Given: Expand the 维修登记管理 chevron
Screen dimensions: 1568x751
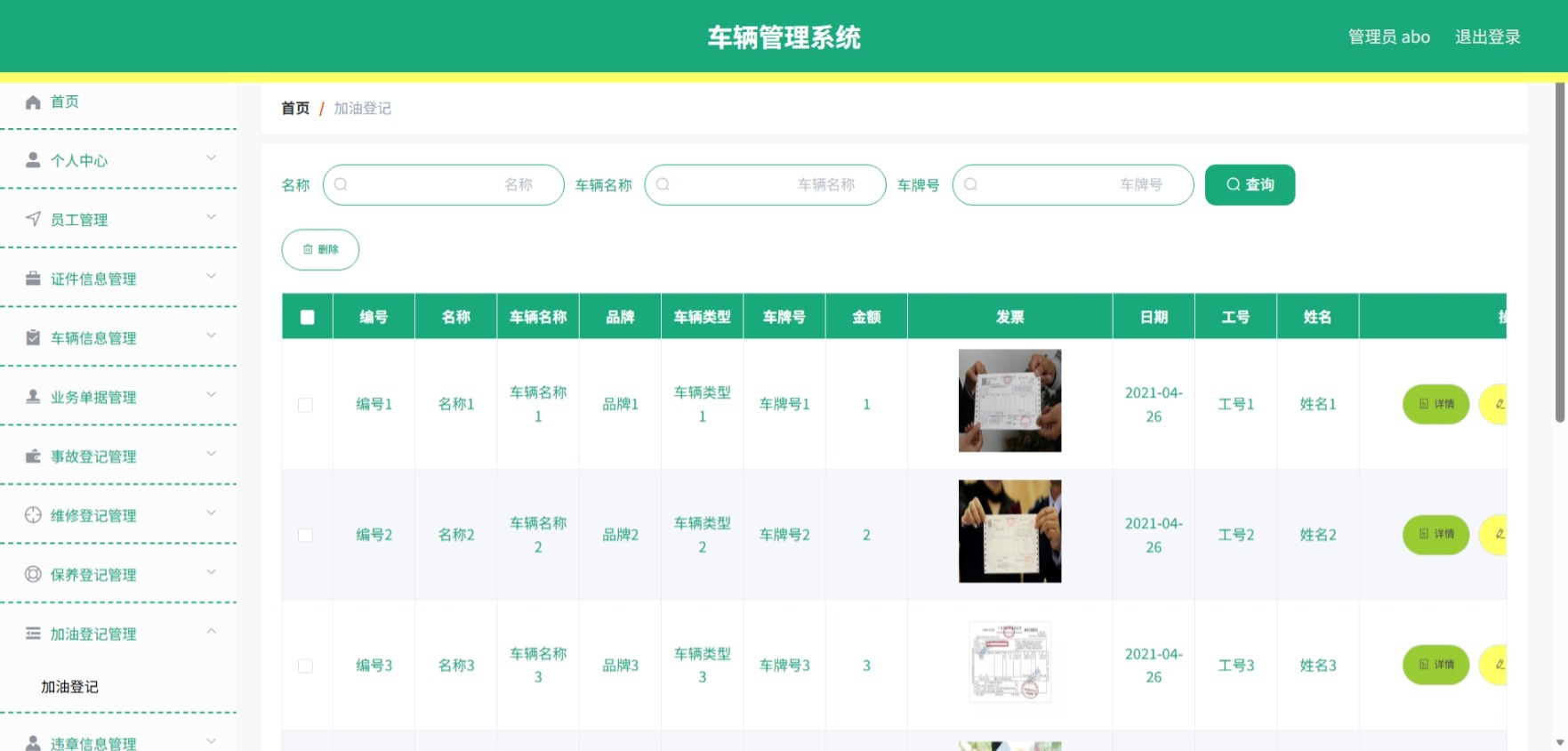Looking at the screenshot, I should (x=212, y=513).
